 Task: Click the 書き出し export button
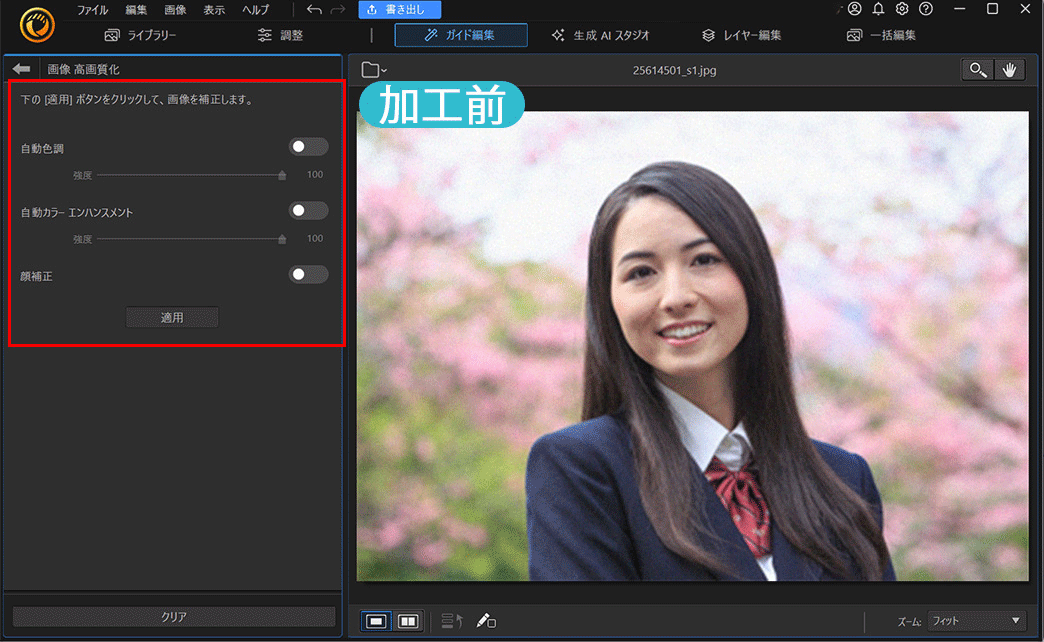399,9
